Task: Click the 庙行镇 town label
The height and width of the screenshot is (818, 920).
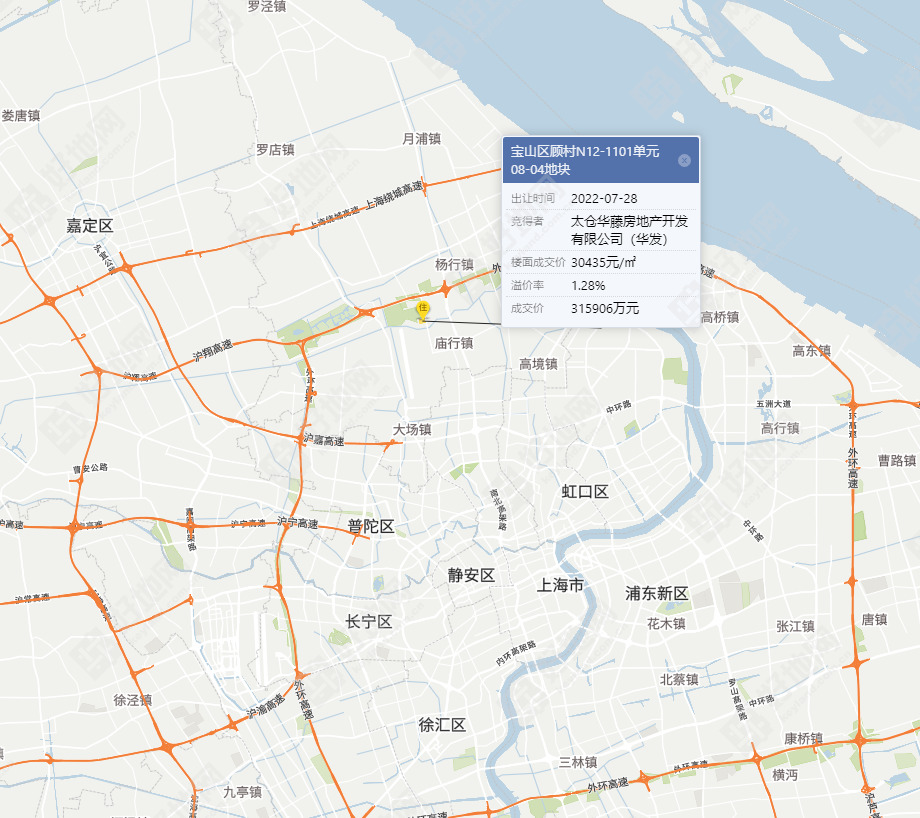Action: (x=454, y=343)
